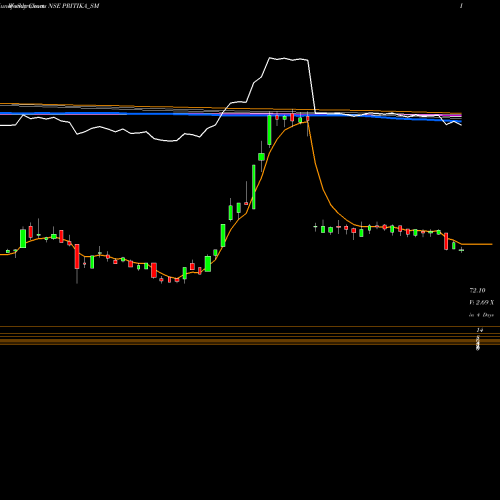Click the flat top of the white indicator line
Viewport: 500px width, 500px height.
(x=289, y=59)
